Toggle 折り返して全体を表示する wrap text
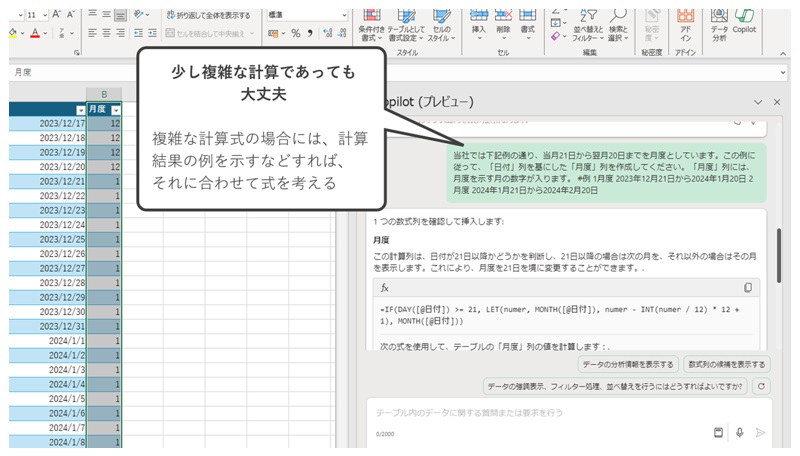 click(208, 15)
